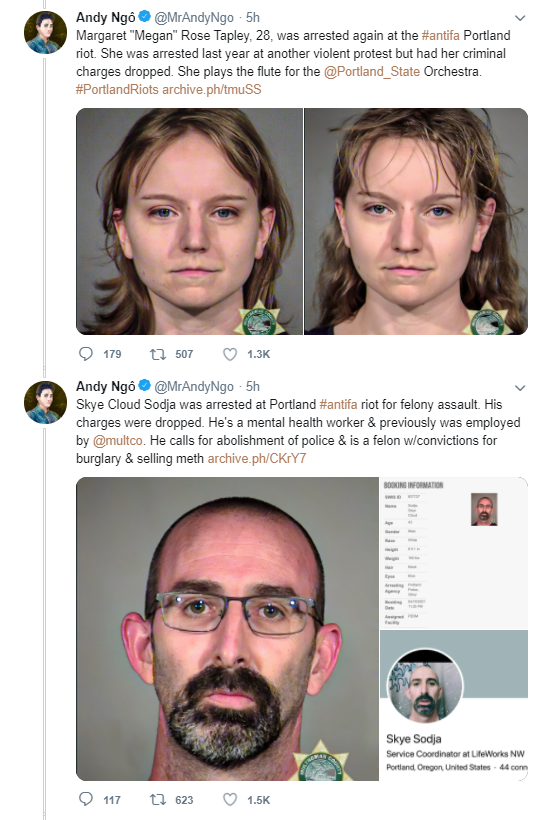Click the profile avatar of the second tweet
The image size is (551, 820).
(x=45, y=402)
